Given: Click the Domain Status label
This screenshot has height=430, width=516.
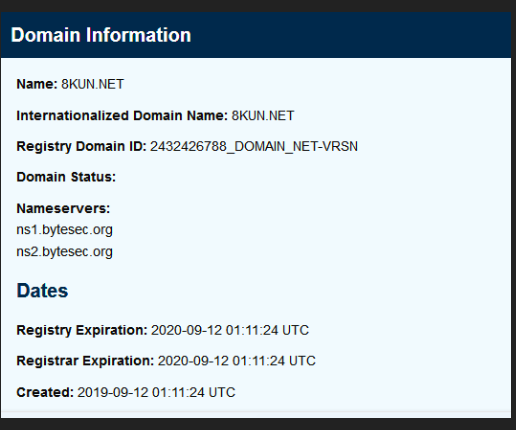Looking at the screenshot, I should pyautogui.click(x=66, y=177).
